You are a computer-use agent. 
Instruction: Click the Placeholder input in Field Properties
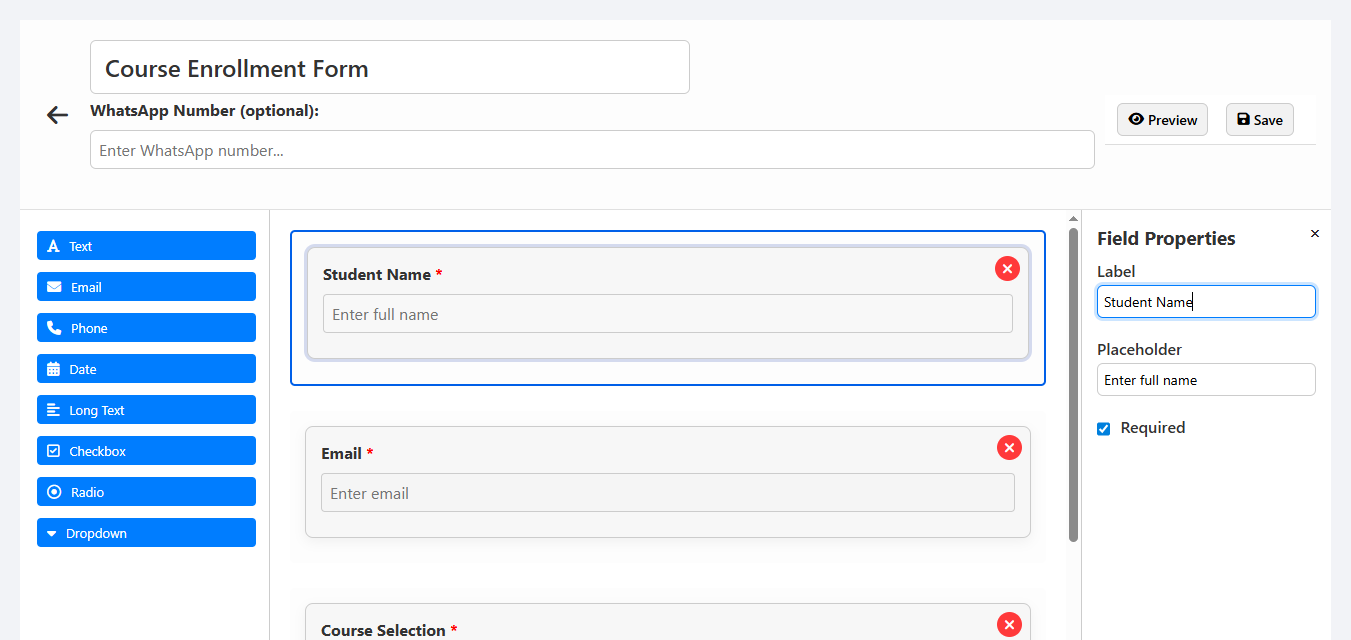(1206, 379)
